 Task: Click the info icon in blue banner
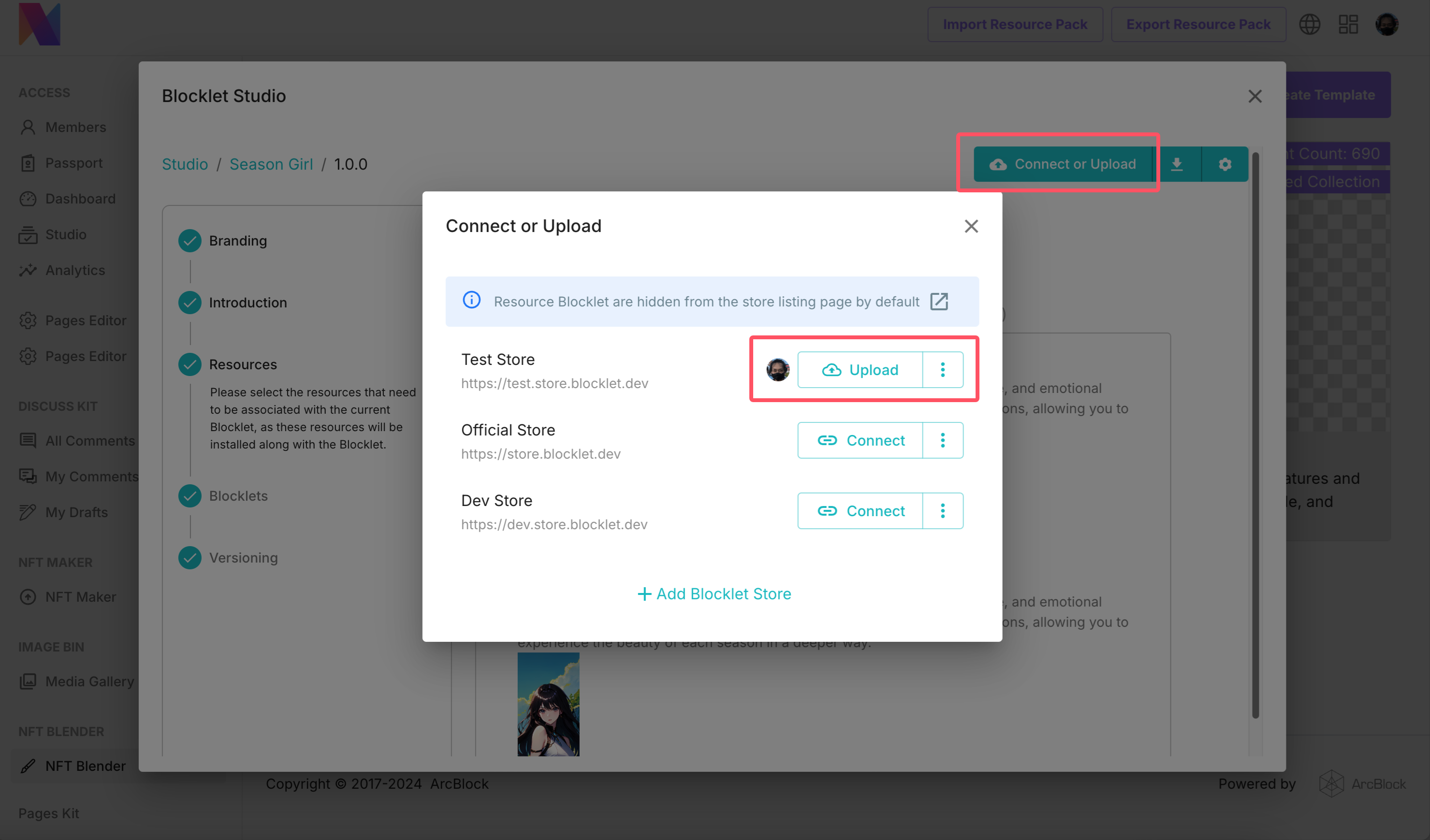(x=471, y=300)
